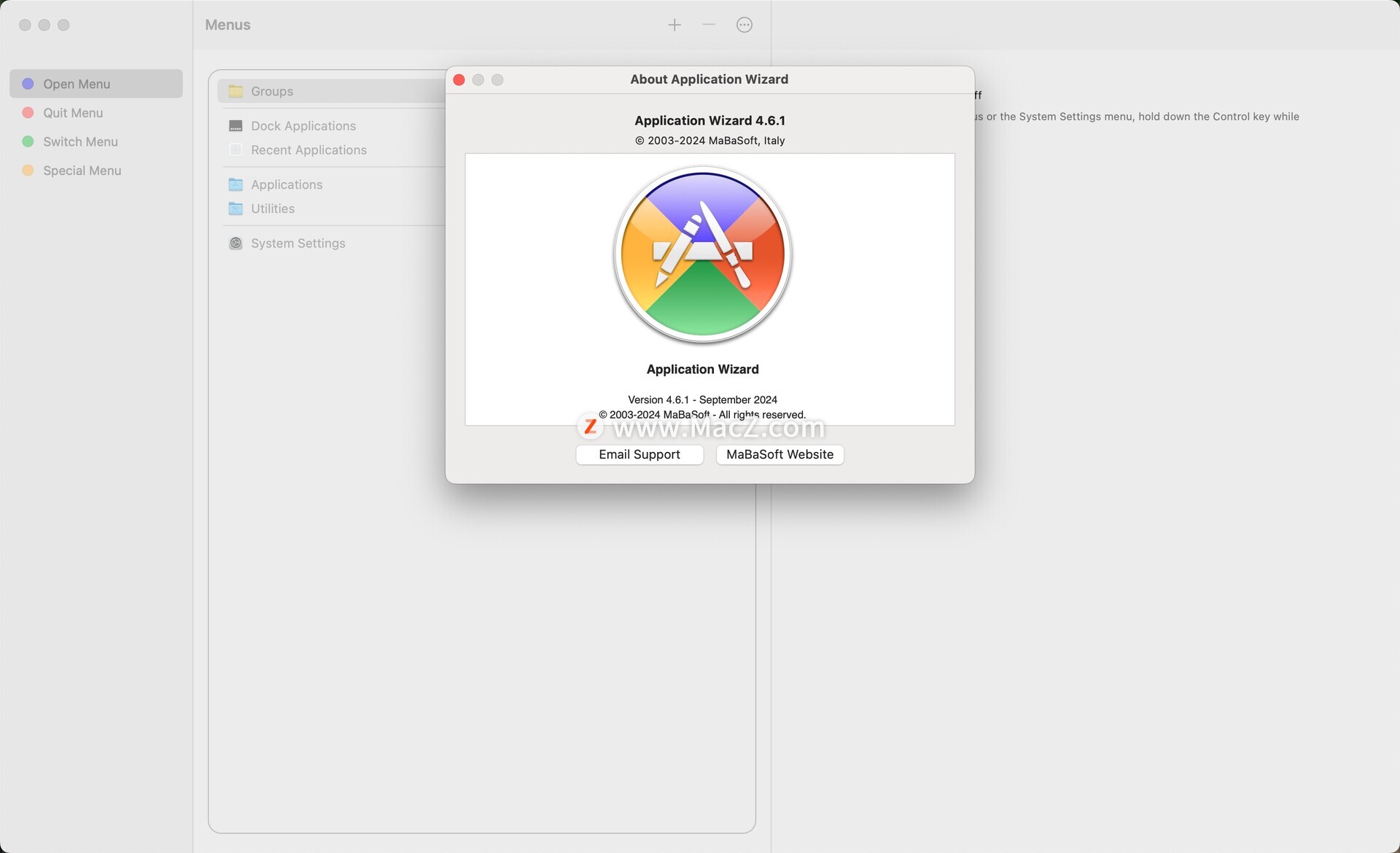Click the green dot beside Switch Menu
This screenshot has height=853, width=1400.
[x=28, y=141]
